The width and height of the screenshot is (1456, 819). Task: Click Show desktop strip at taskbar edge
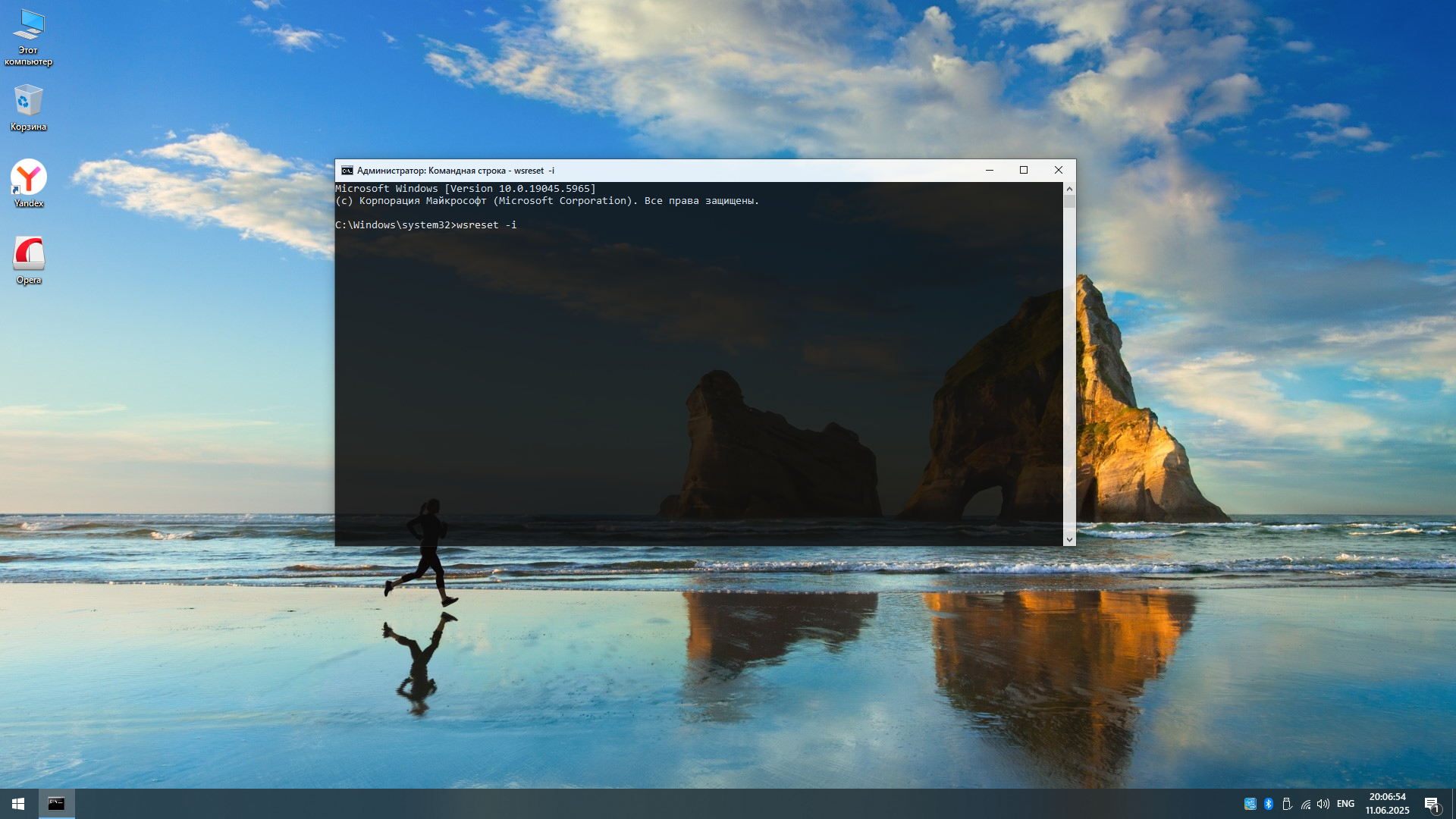pyautogui.click(x=1454, y=804)
